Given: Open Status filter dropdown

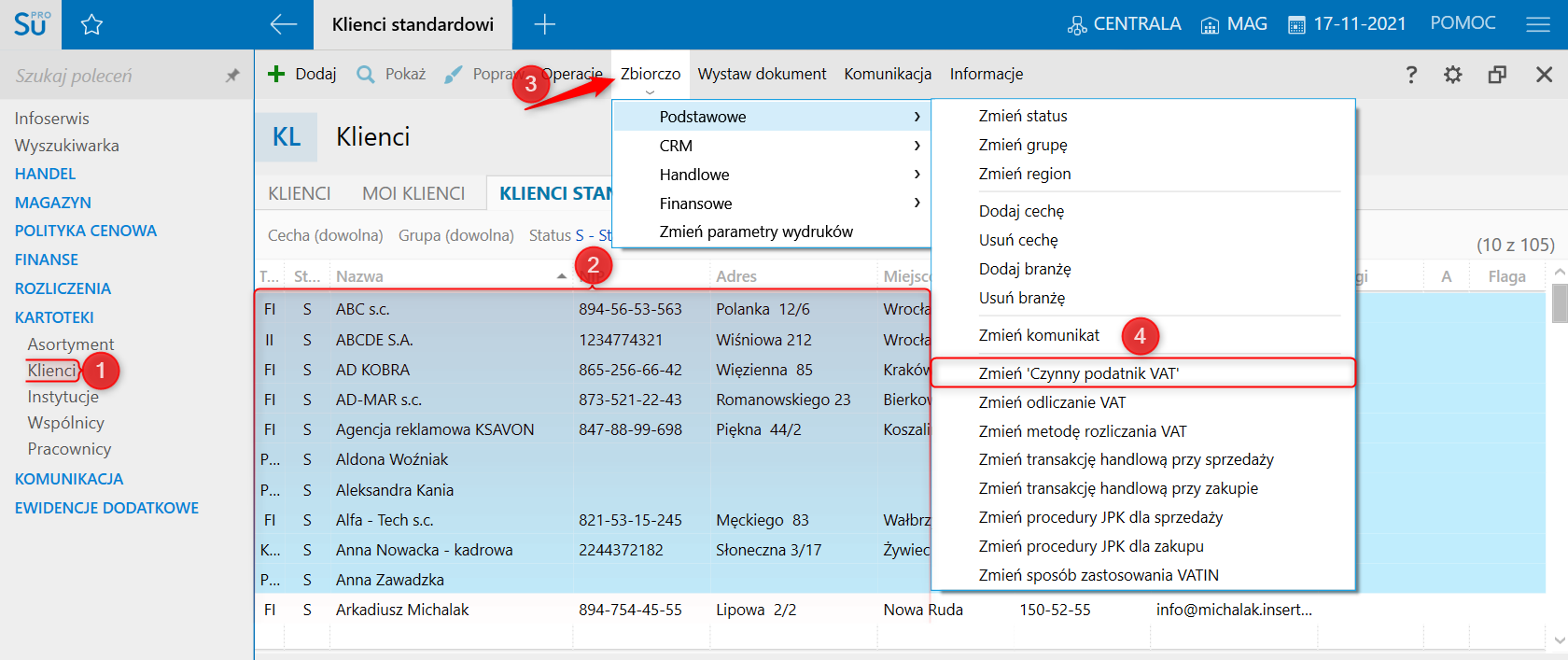Looking at the screenshot, I should (x=569, y=235).
